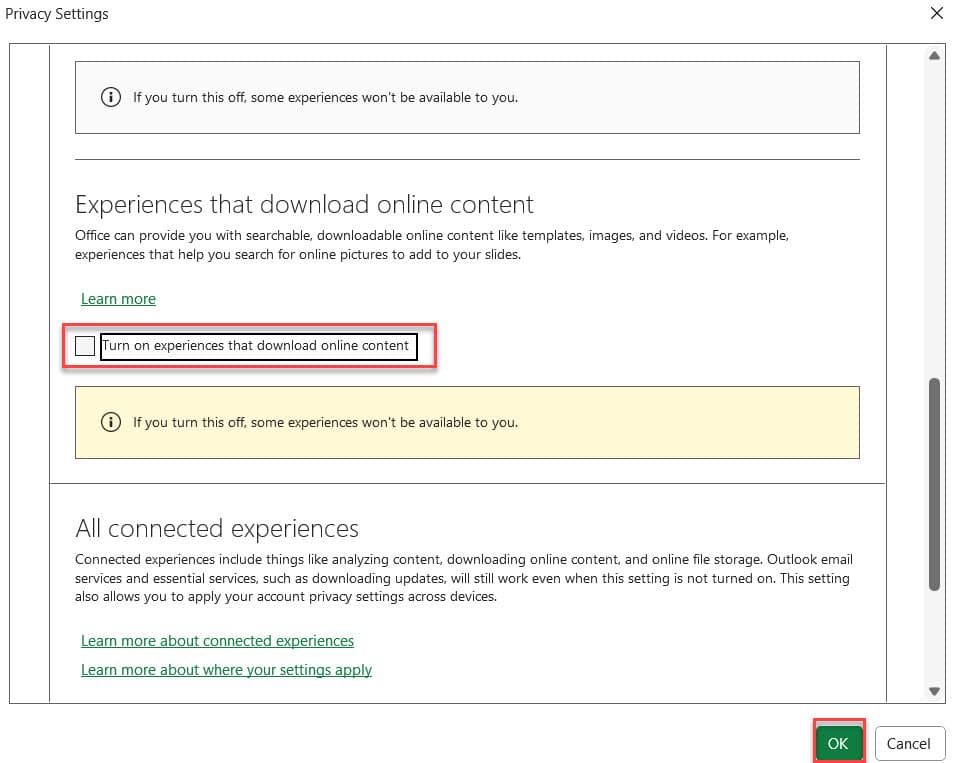Viewport: 956px width, 763px height.
Task: Click the top white notice text about turning off
Action: click(326, 97)
